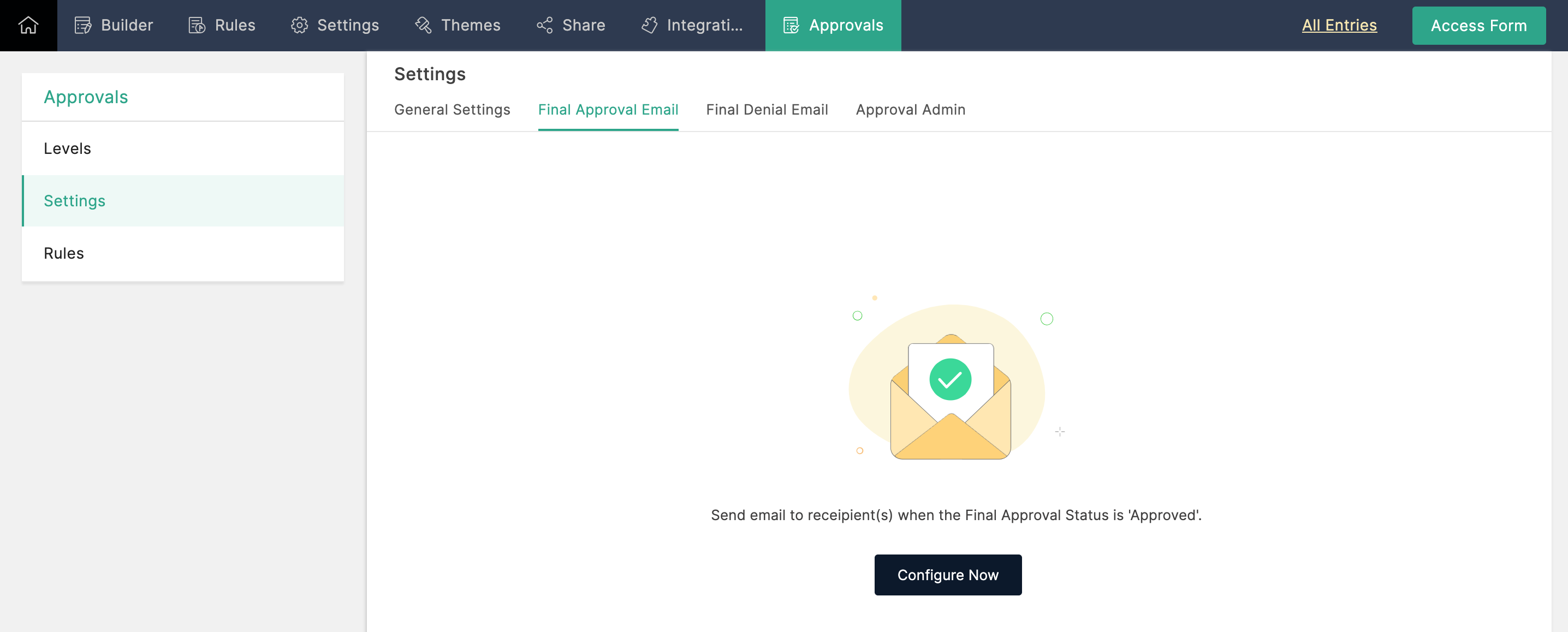Click the Settings gear icon in top nav
Image resolution: width=1568 pixels, height=632 pixels.
300,25
